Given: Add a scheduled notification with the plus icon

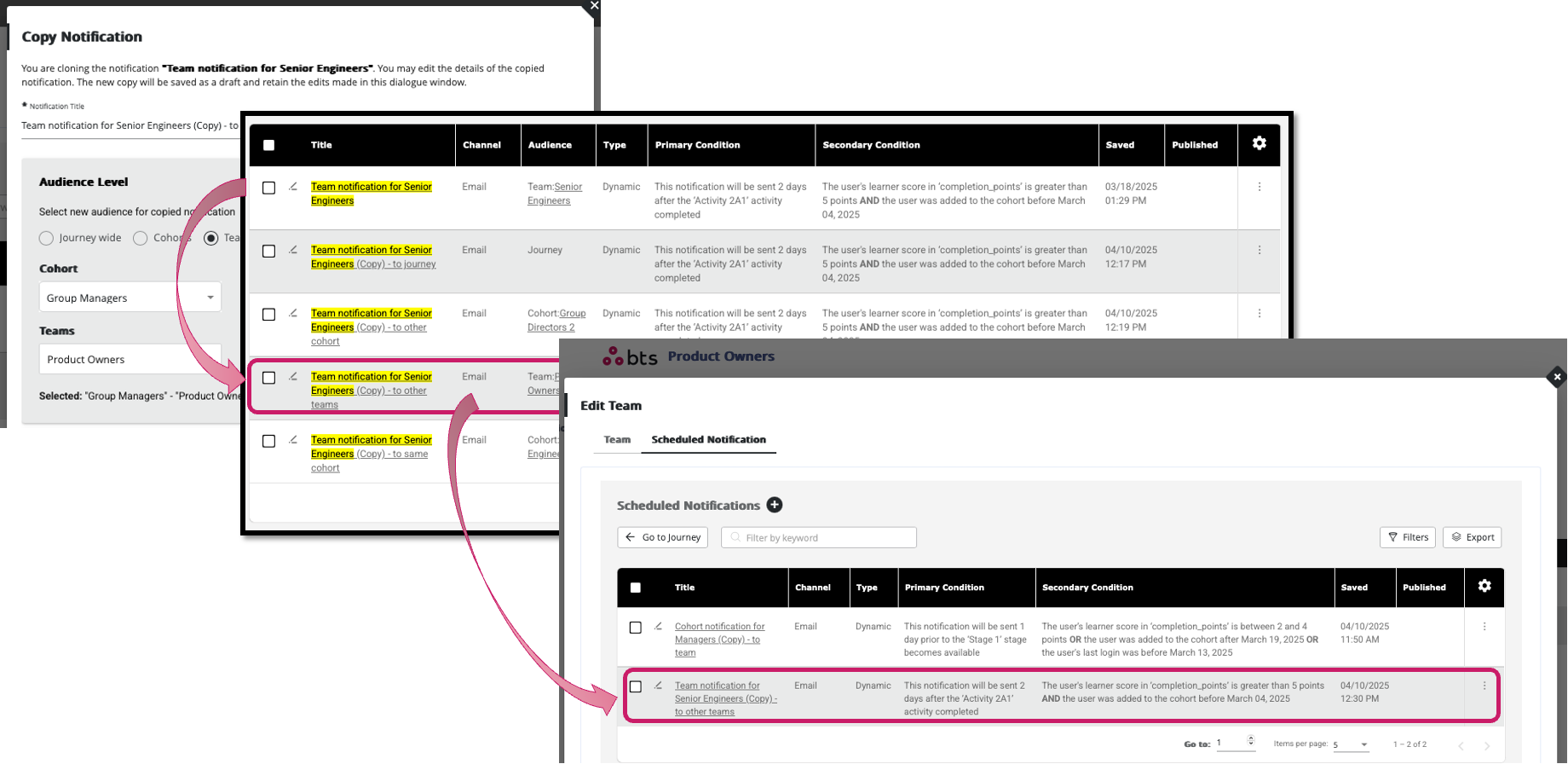Looking at the screenshot, I should (x=775, y=505).
